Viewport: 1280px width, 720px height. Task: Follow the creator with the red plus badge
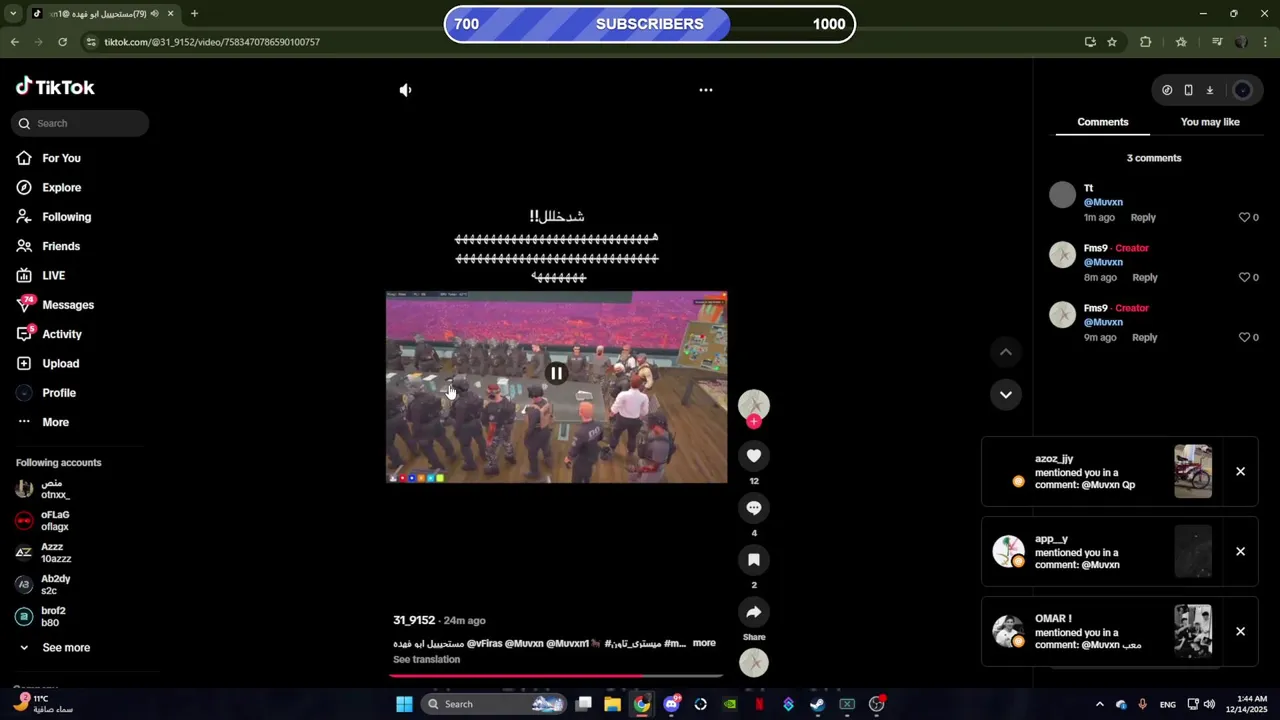754,421
